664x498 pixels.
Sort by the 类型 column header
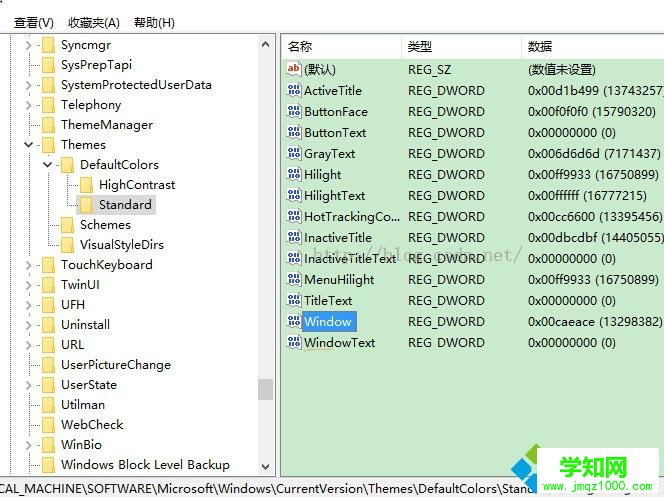point(461,47)
